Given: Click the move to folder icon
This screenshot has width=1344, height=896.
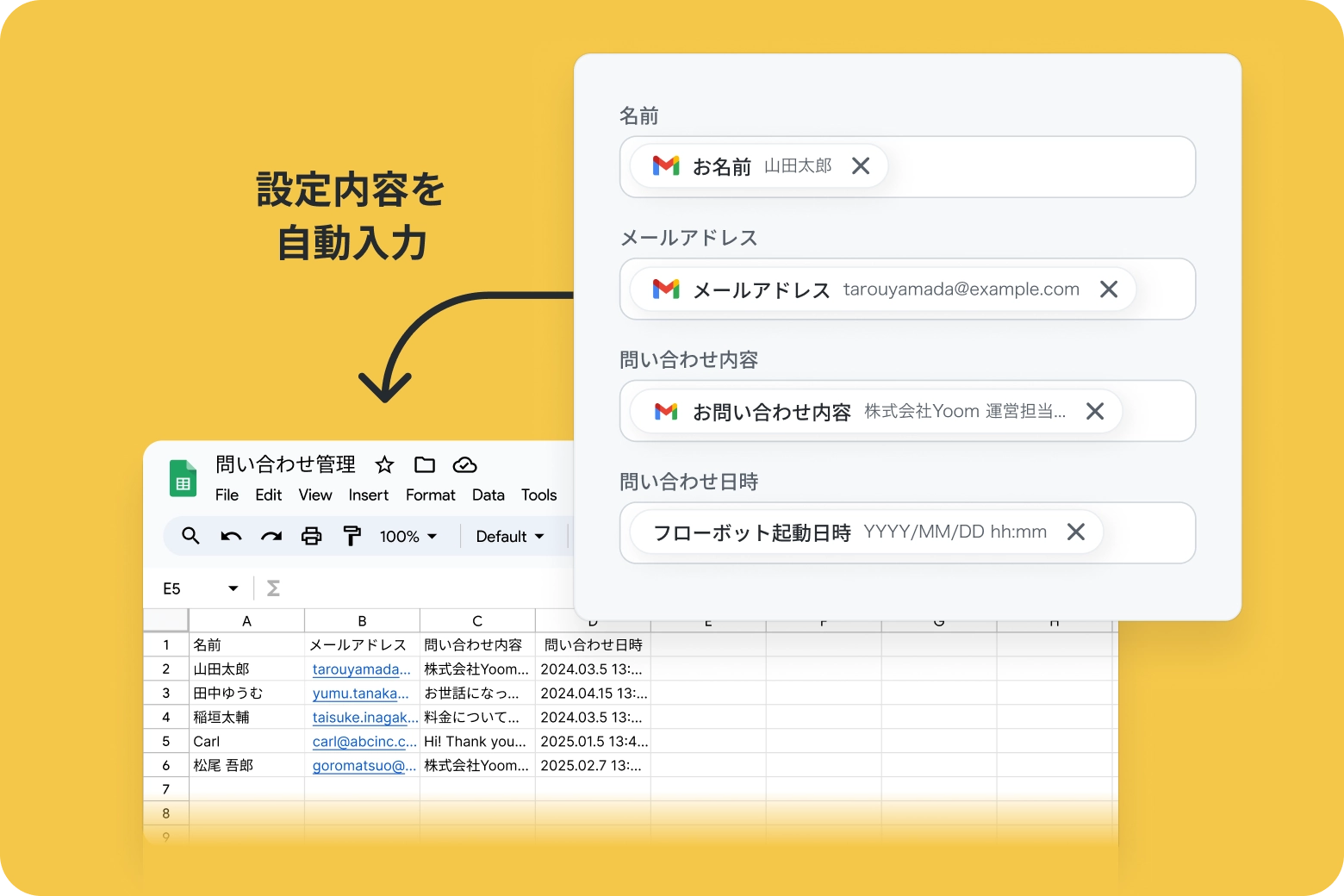Looking at the screenshot, I should (x=425, y=465).
